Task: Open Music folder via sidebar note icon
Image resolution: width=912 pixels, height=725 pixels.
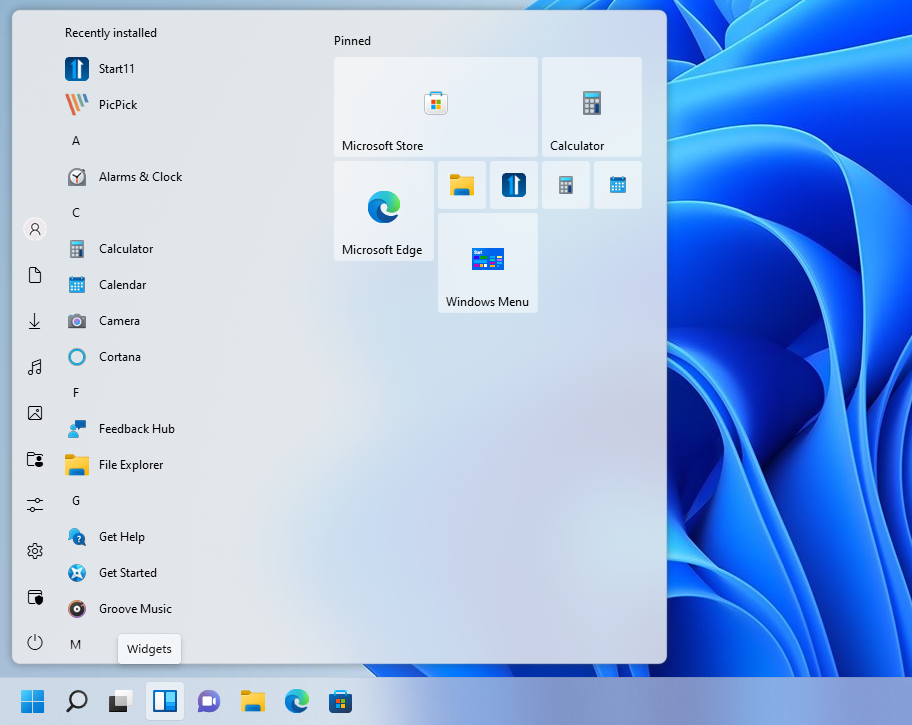Action: coord(35,367)
